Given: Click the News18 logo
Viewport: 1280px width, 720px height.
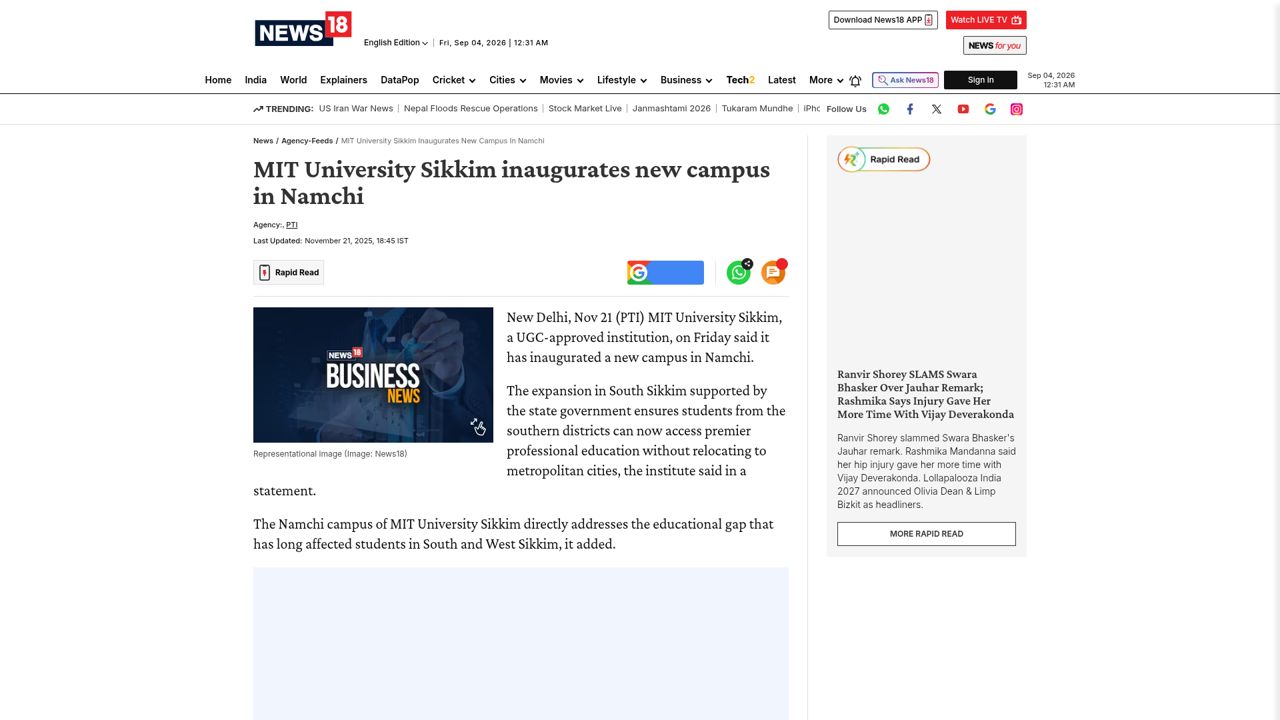Looking at the screenshot, I should coord(303,29).
